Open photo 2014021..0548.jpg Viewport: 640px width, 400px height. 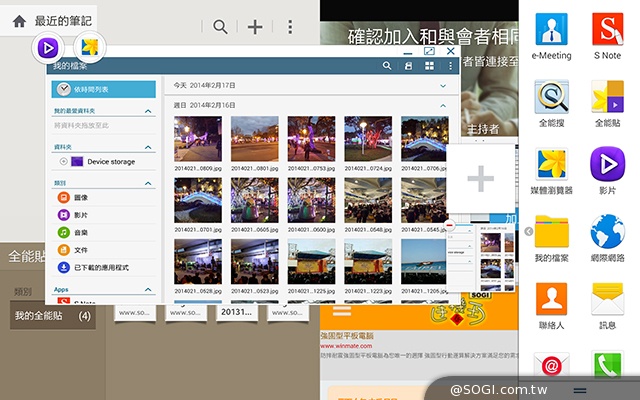coord(368,200)
